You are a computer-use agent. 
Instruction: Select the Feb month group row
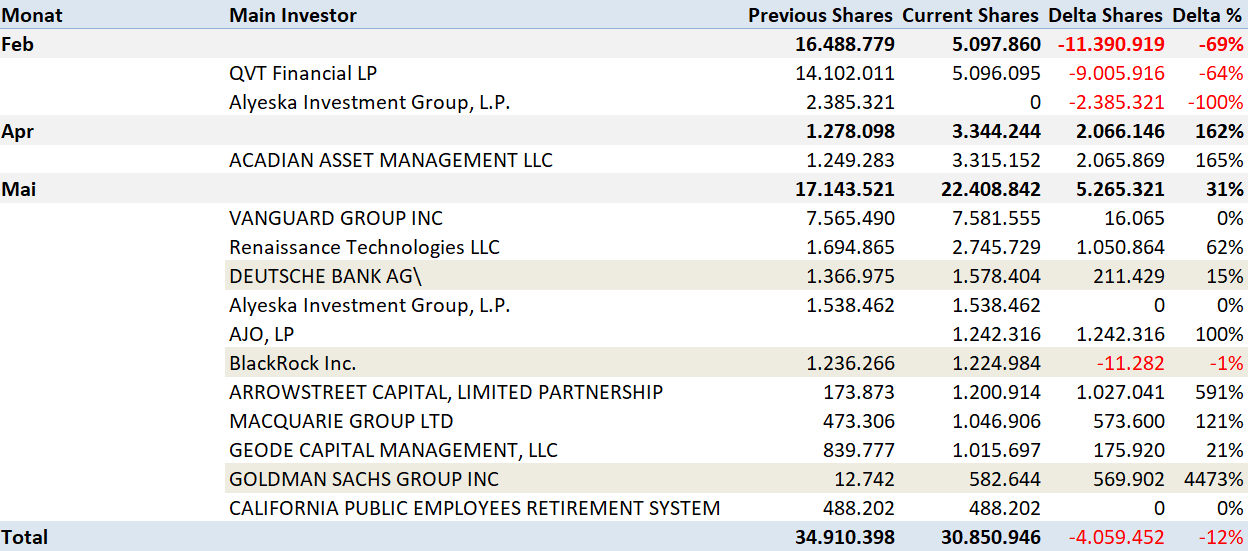20,44
